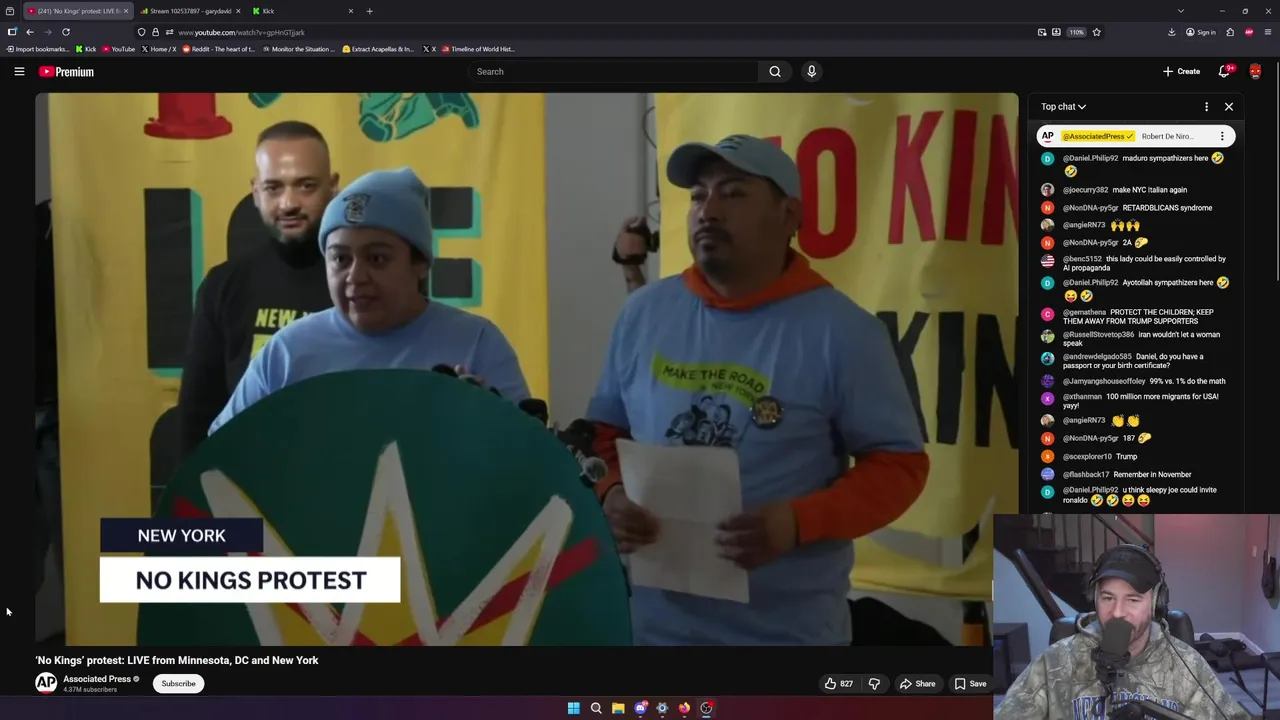Open tracking protection shield icon
Viewport: 1280px width, 720px height.
141,32
